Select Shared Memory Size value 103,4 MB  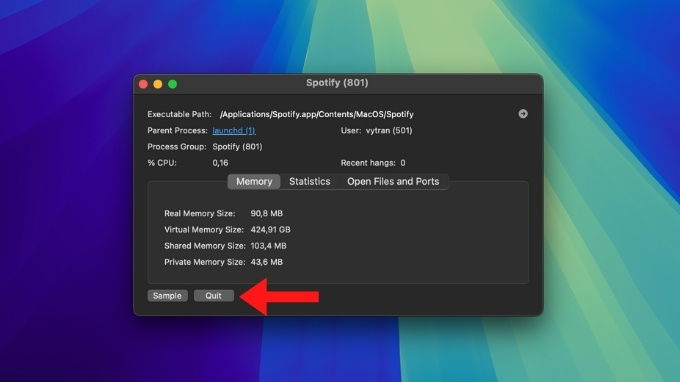click(x=268, y=246)
